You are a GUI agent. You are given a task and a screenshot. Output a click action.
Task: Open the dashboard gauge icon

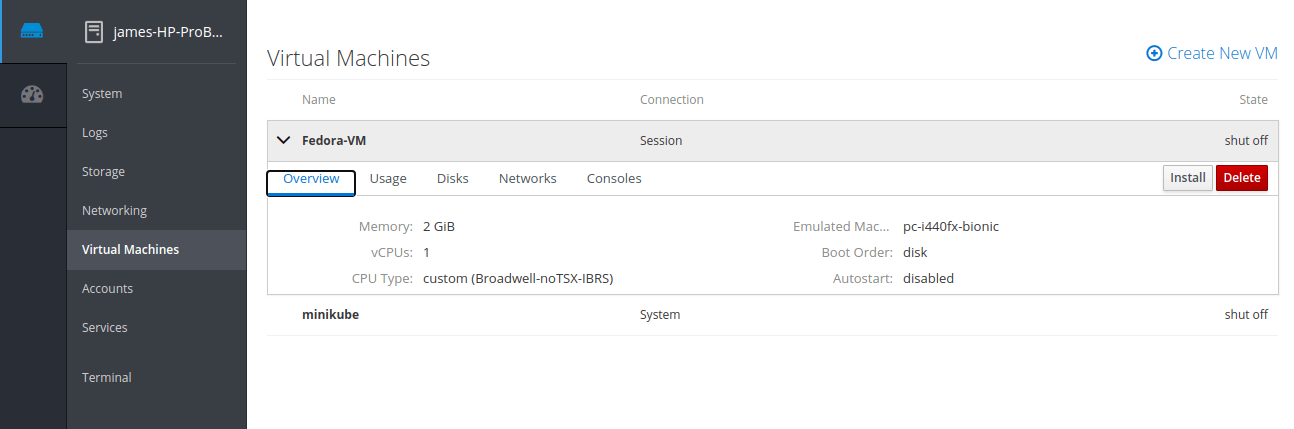pyautogui.click(x=32, y=95)
